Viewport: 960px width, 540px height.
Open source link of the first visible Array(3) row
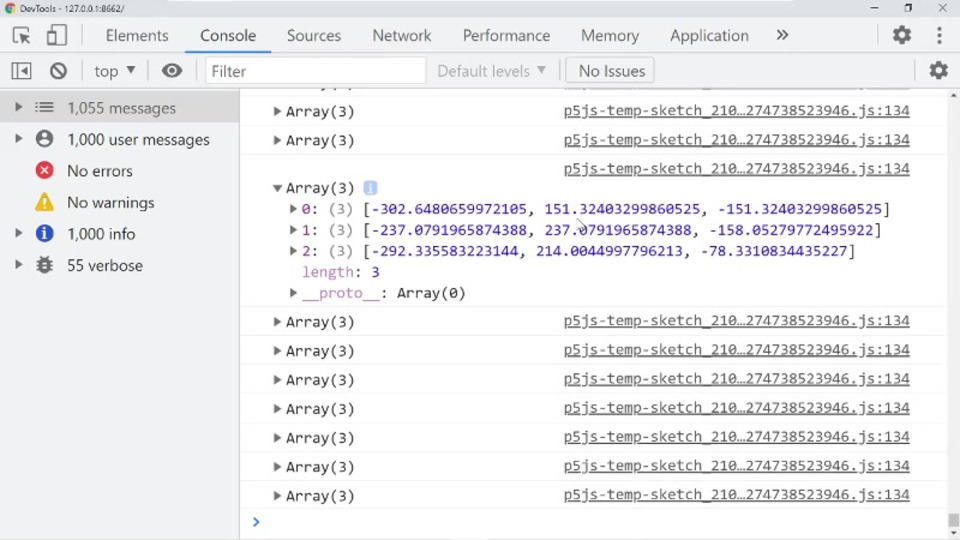737,111
